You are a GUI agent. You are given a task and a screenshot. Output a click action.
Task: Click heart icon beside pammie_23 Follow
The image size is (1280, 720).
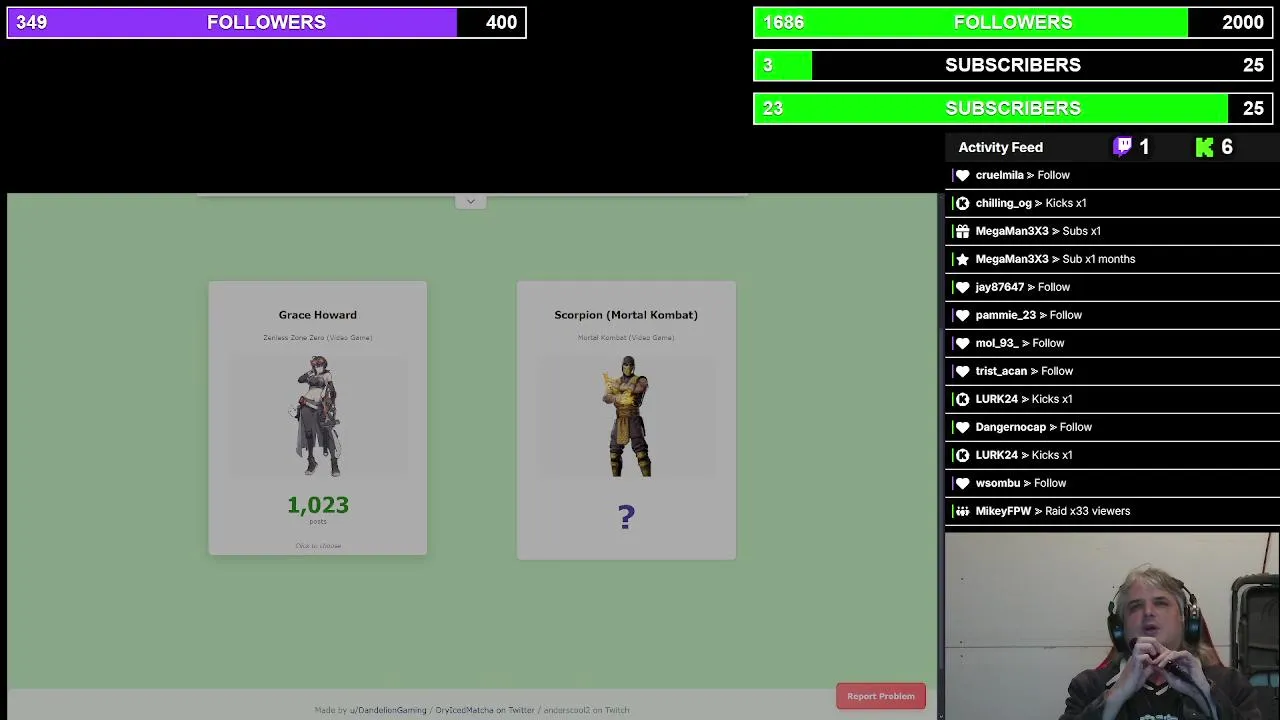click(x=962, y=315)
